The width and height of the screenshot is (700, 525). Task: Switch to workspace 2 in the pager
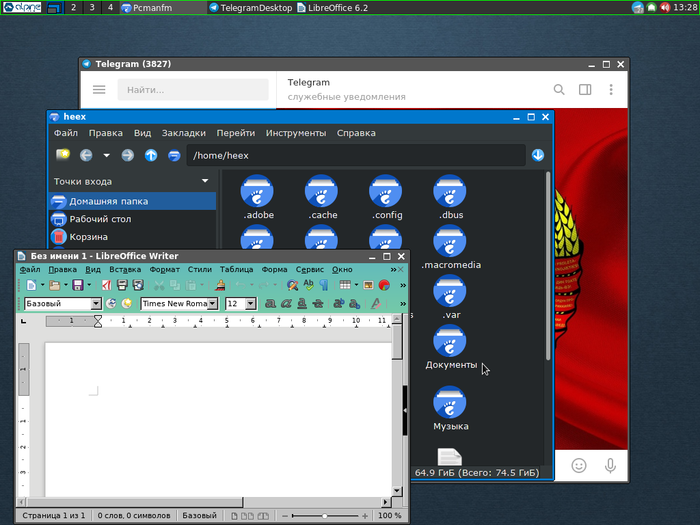[x=74, y=8]
